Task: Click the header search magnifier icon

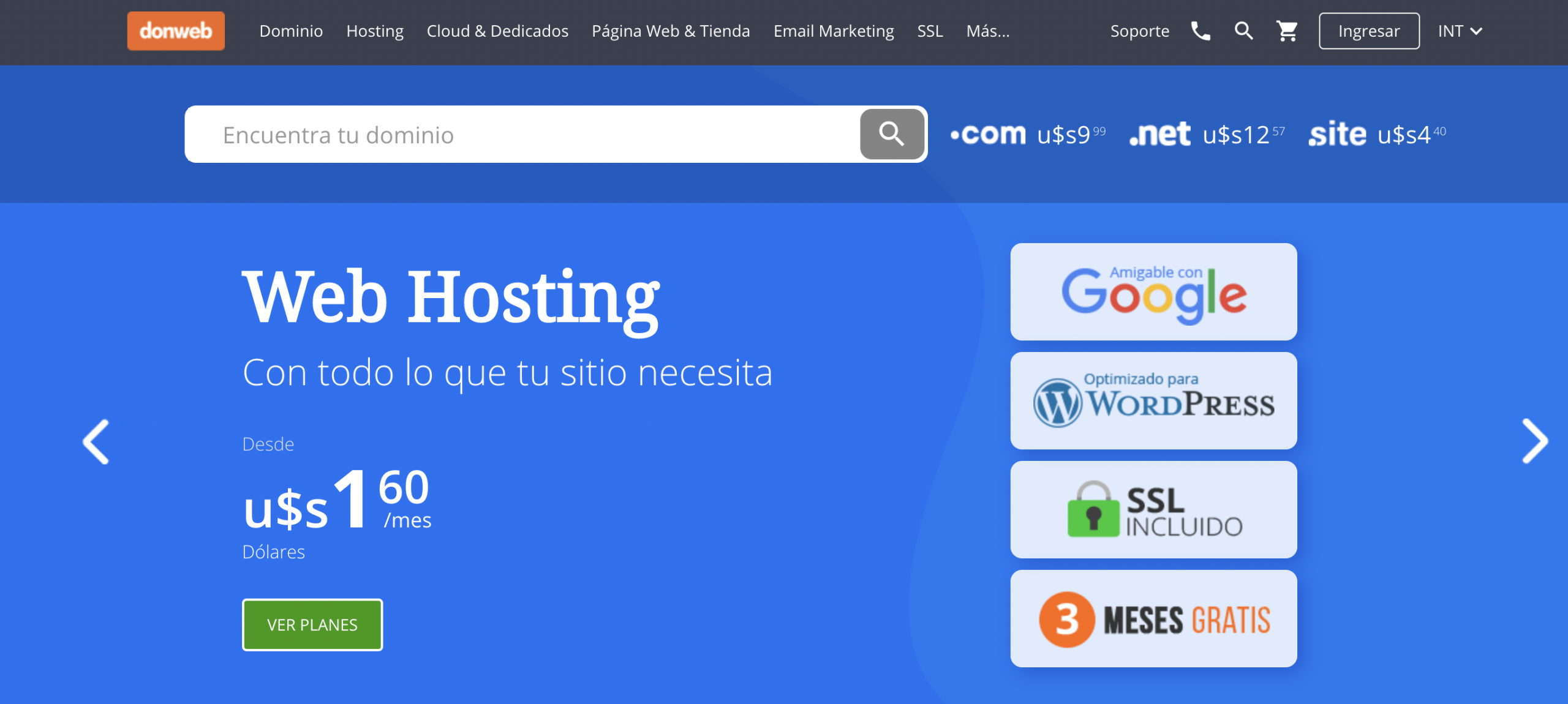Action: click(x=1243, y=31)
